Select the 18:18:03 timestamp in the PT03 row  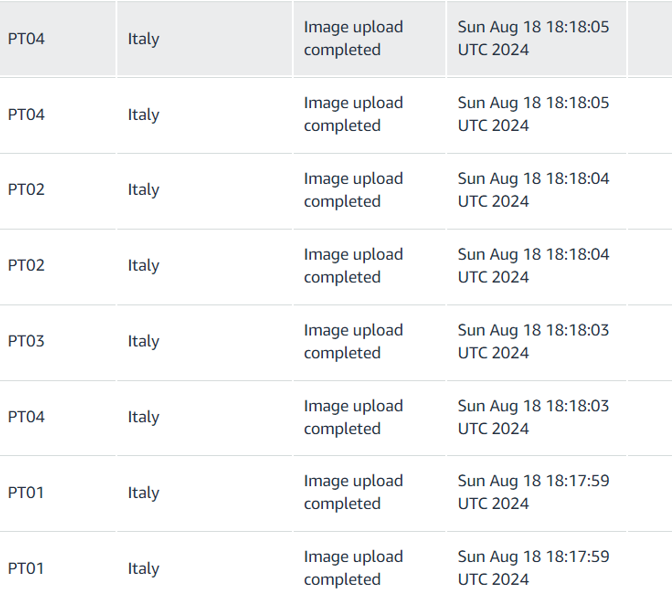click(533, 342)
